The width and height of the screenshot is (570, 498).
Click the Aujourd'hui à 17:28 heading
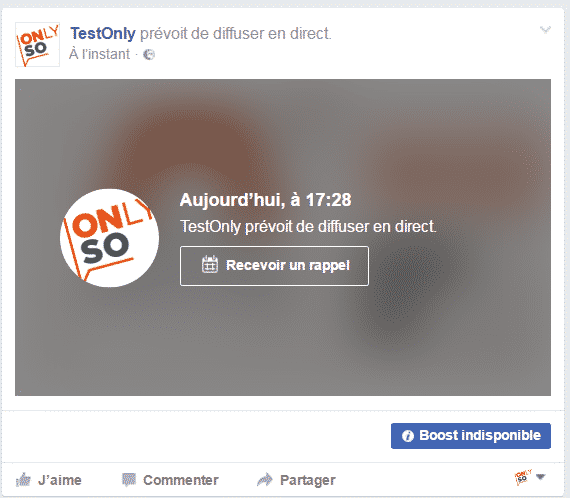pyautogui.click(x=265, y=200)
